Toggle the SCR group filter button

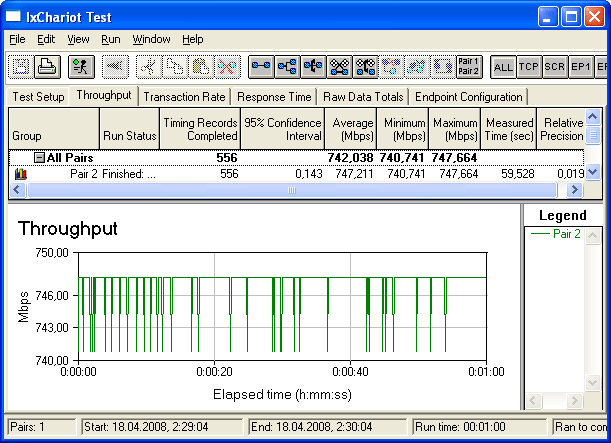(x=555, y=67)
